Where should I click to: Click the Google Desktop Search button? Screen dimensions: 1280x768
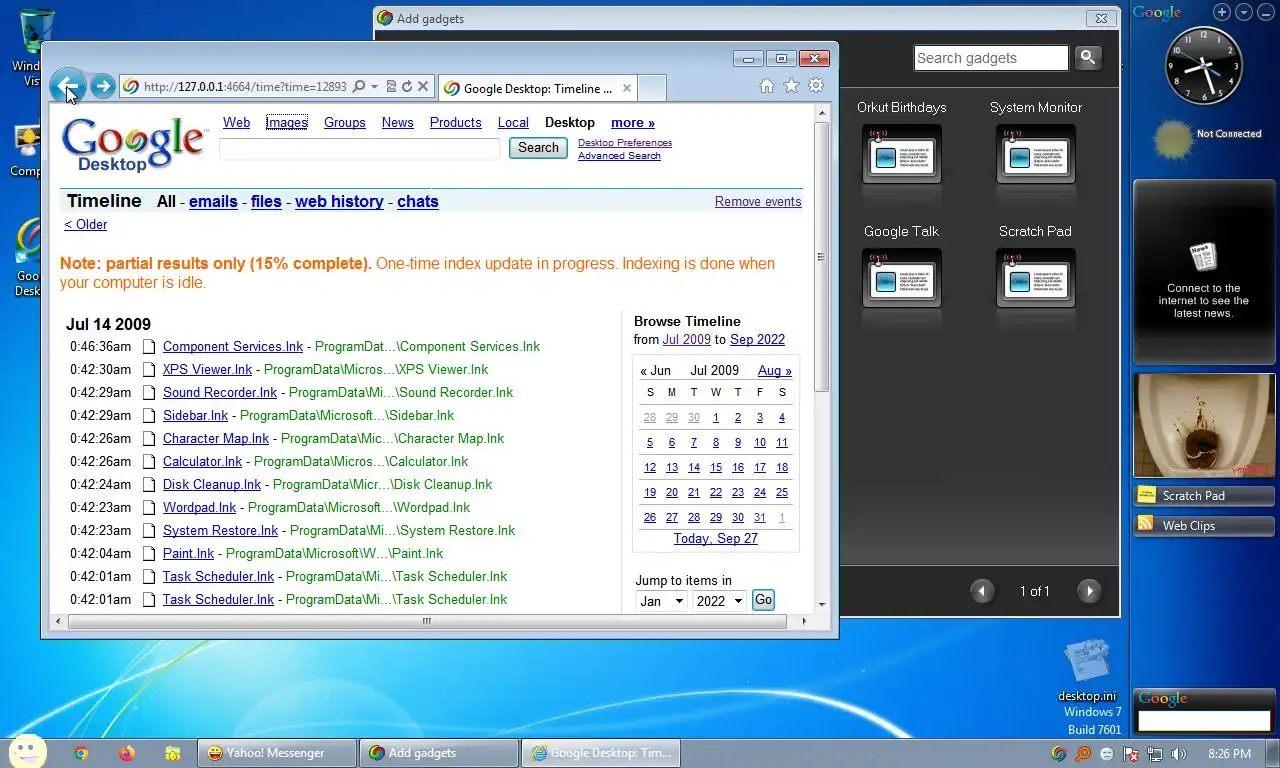pyautogui.click(x=538, y=148)
